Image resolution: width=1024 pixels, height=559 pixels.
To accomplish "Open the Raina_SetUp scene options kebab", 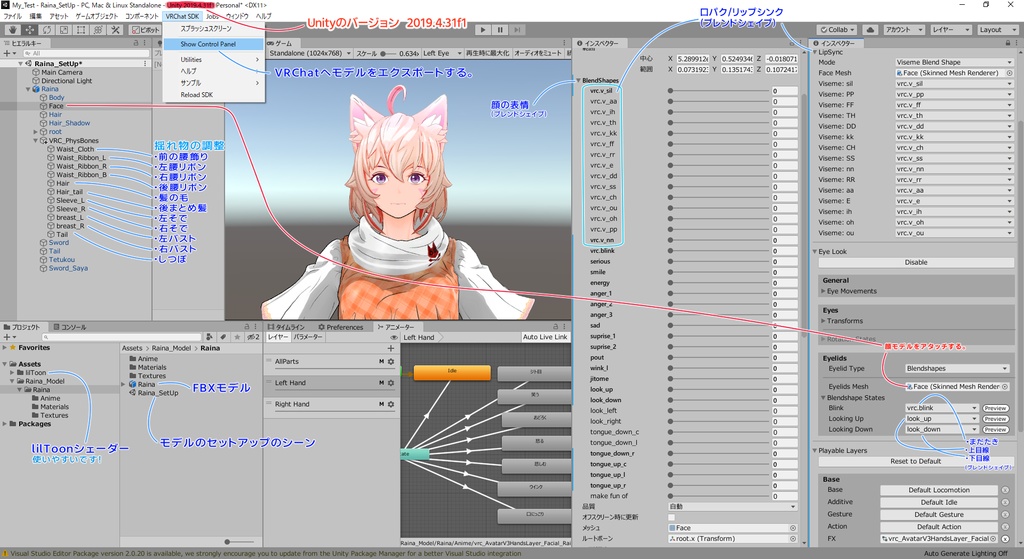I will [145, 63].
